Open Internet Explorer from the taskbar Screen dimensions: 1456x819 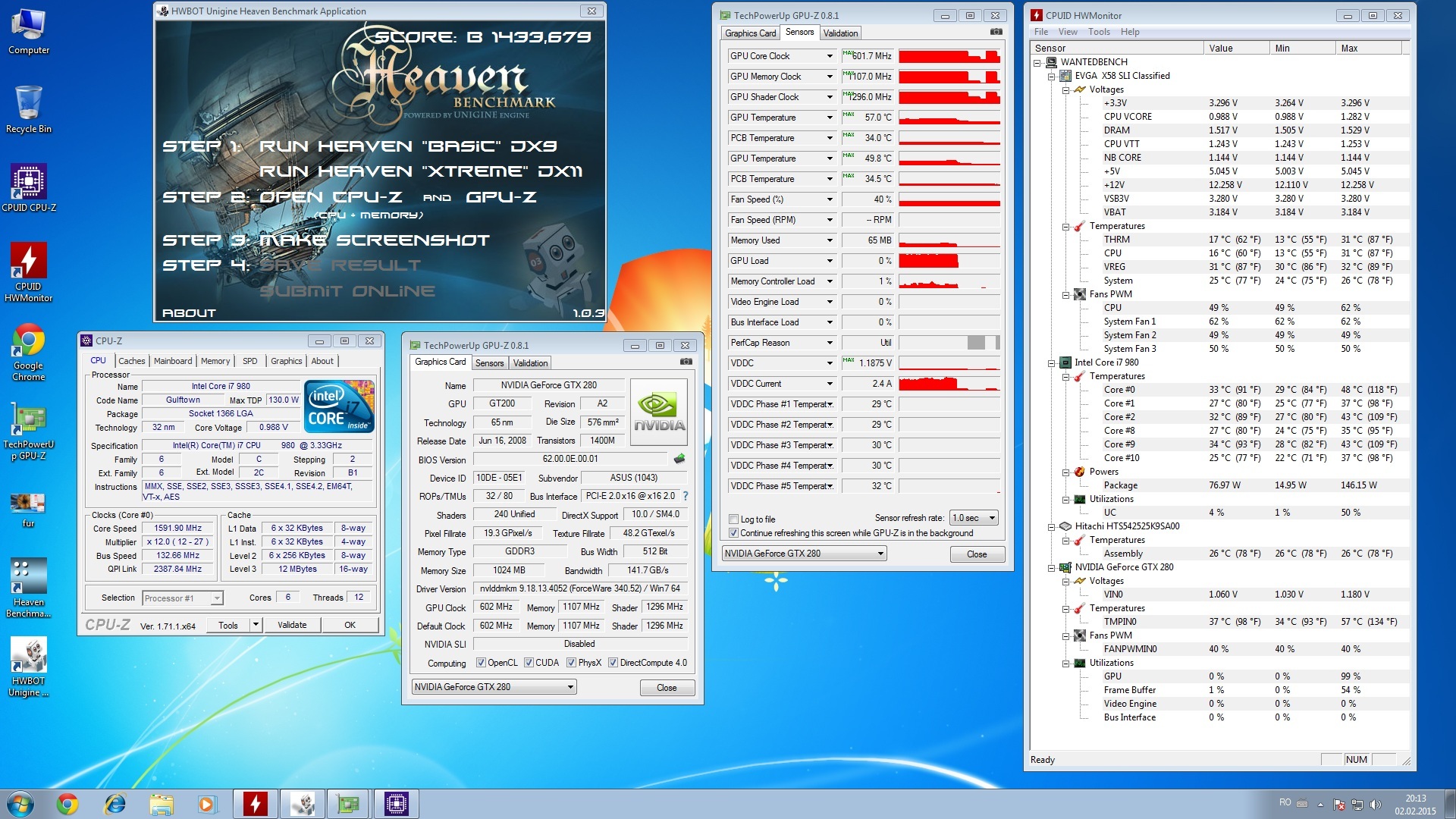coord(115,804)
